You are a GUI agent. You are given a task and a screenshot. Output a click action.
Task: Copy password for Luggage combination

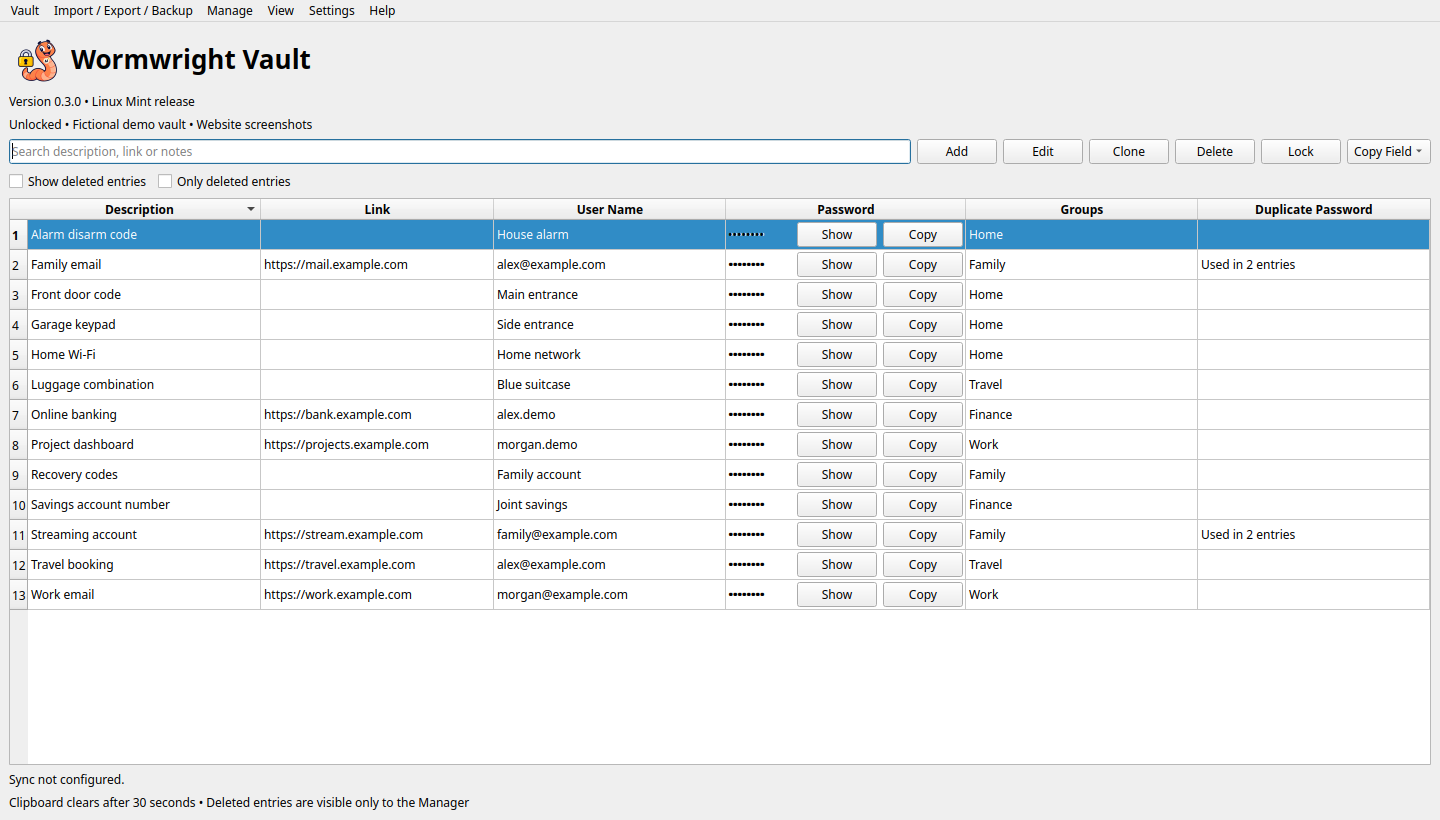[923, 384]
